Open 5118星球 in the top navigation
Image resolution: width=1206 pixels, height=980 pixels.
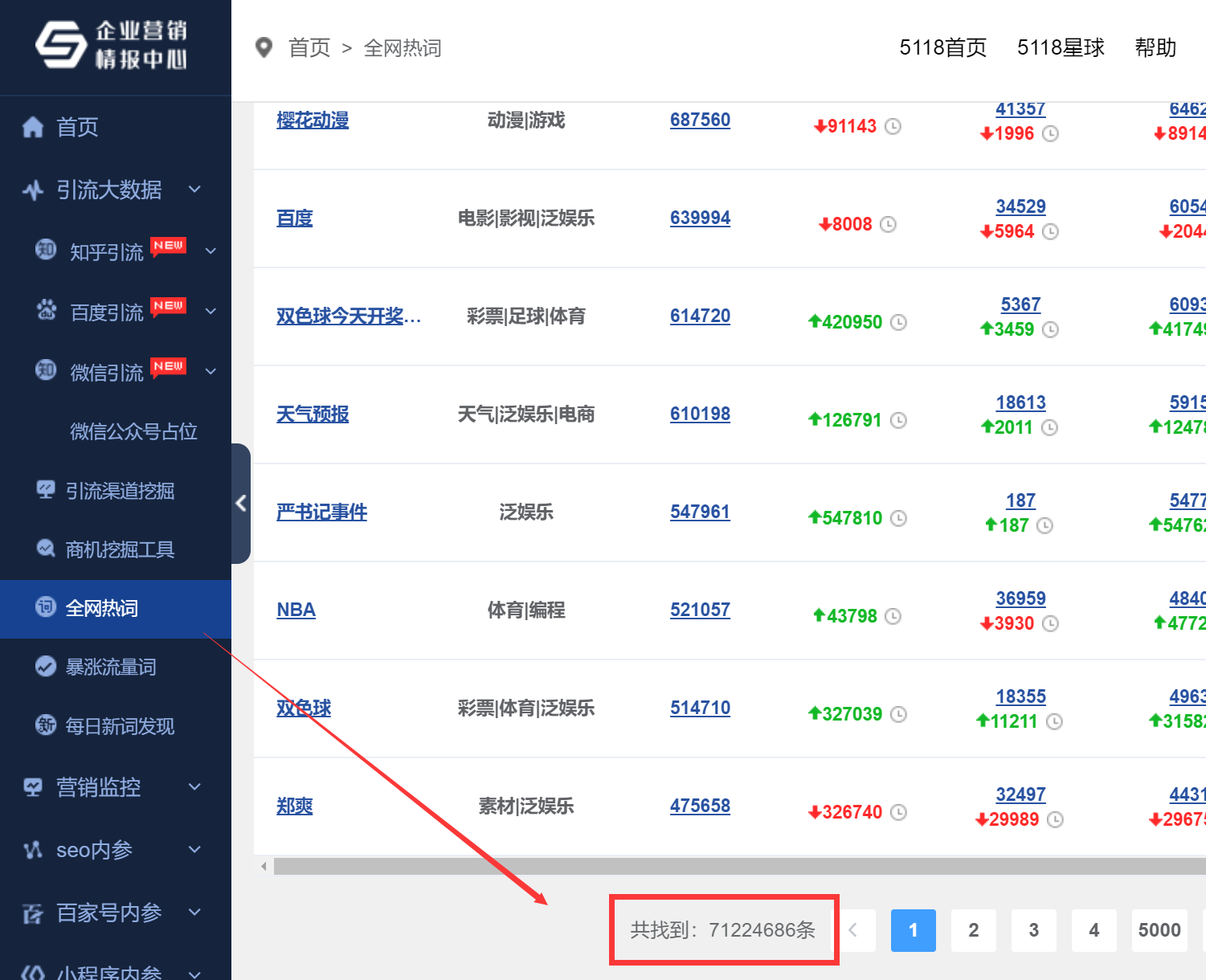(1061, 47)
